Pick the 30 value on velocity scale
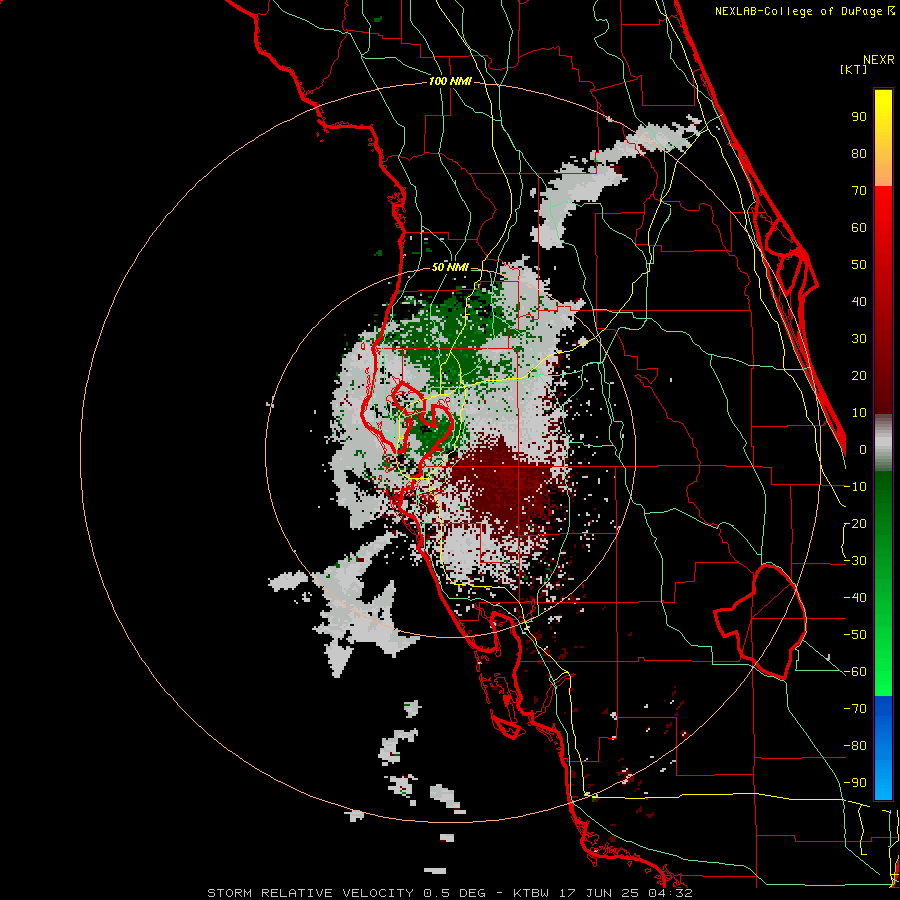The width and height of the screenshot is (900, 900). pos(859,339)
